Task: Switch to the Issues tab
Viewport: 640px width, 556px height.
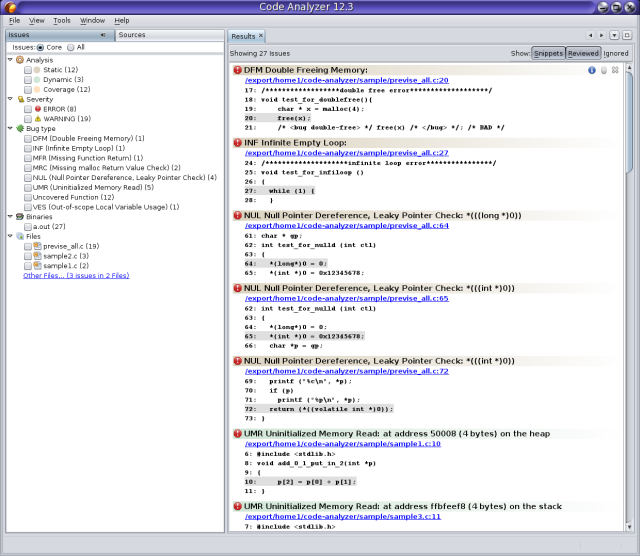Action: click(x=60, y=35)
